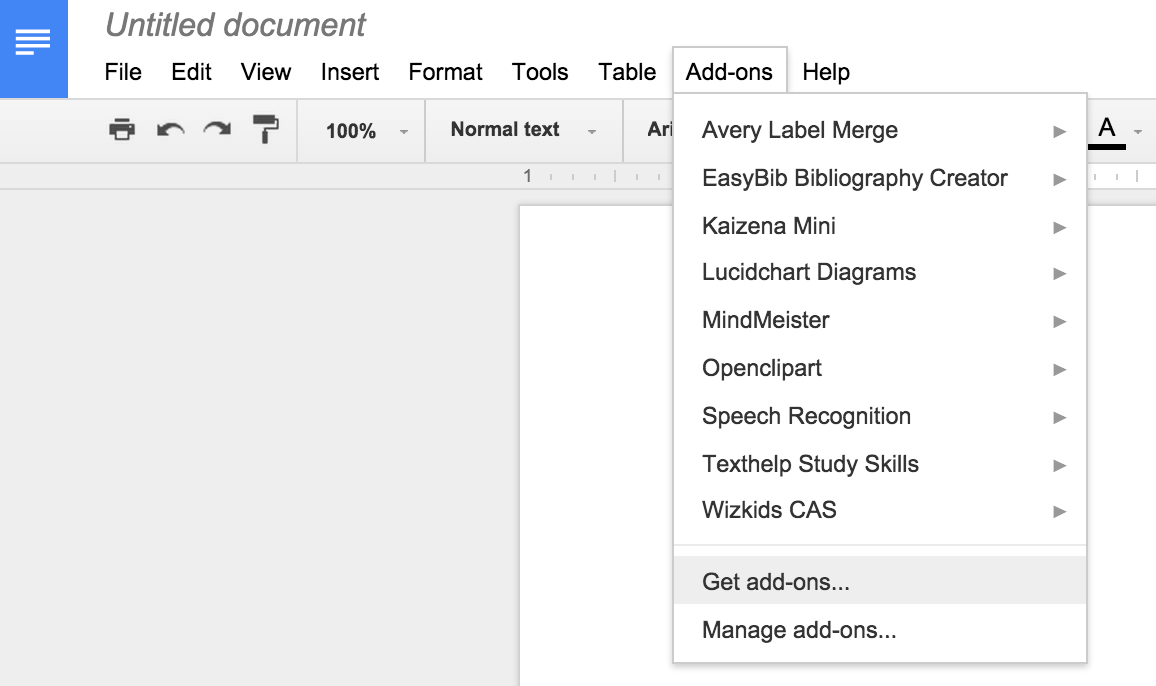Choose Manage add-ons... entry

(x=880, y=630)
